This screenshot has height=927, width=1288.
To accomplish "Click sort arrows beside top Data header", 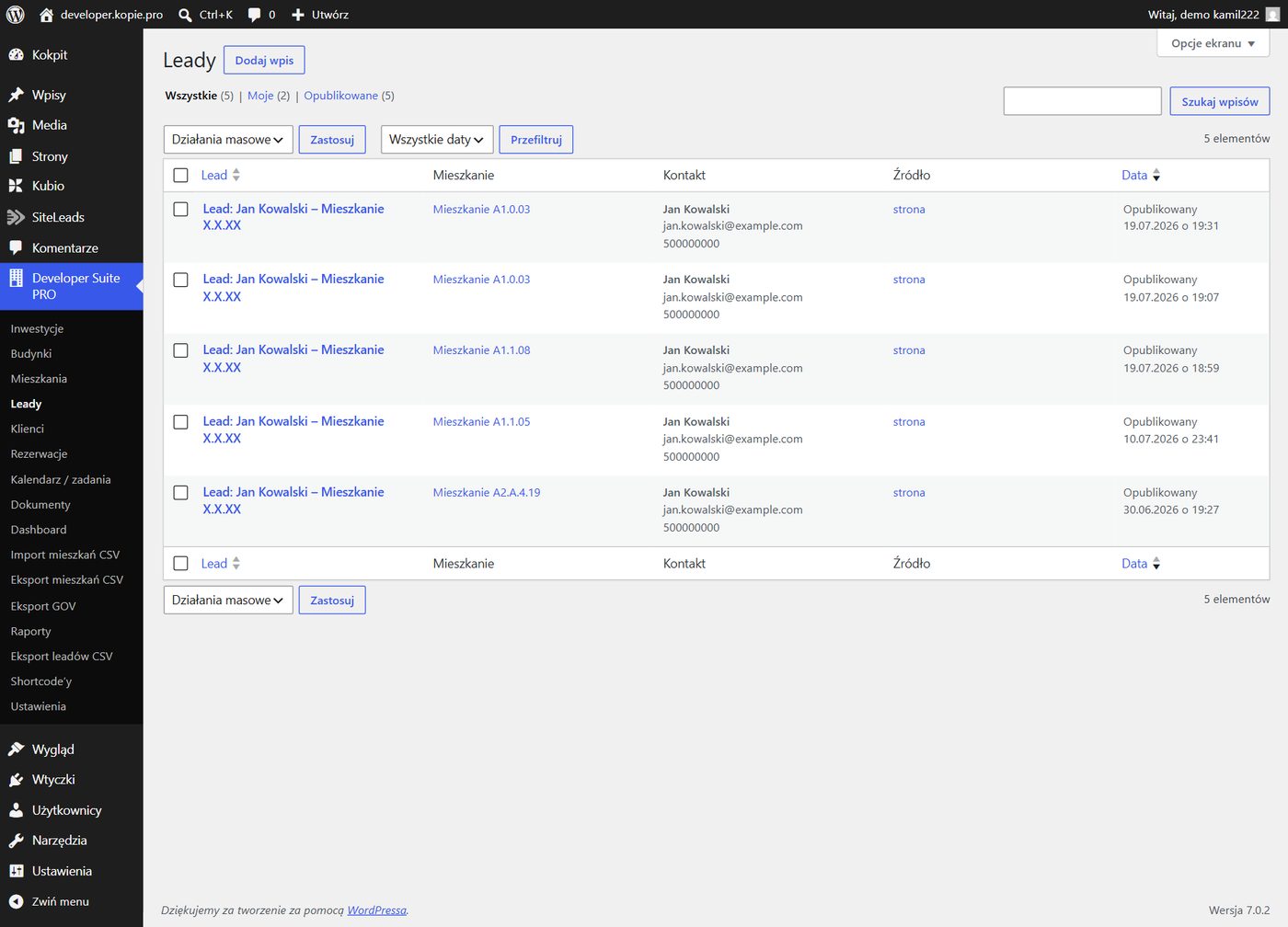I will tap(1156, 175).
